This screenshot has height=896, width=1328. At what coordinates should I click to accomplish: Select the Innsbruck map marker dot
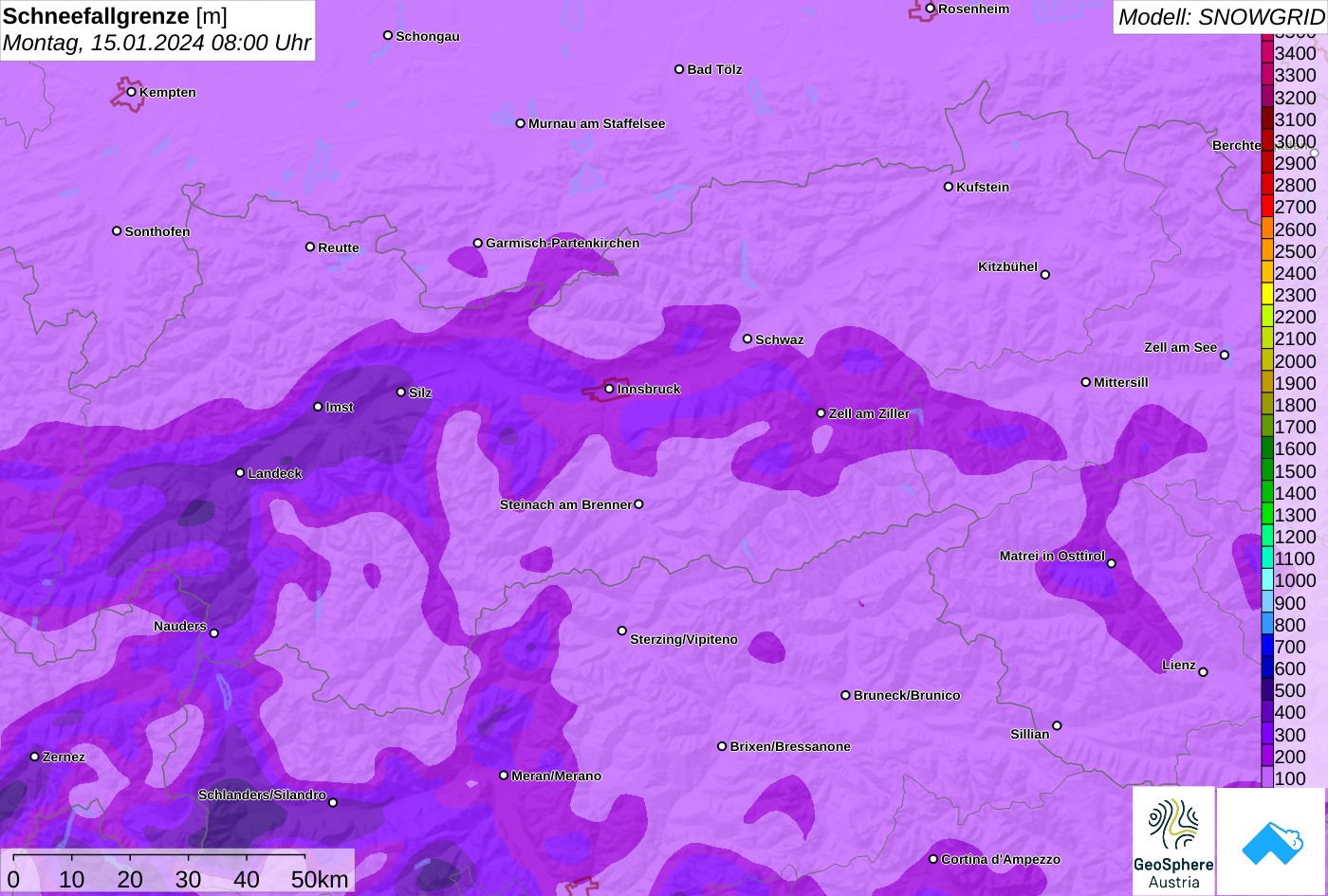point(609,389)
